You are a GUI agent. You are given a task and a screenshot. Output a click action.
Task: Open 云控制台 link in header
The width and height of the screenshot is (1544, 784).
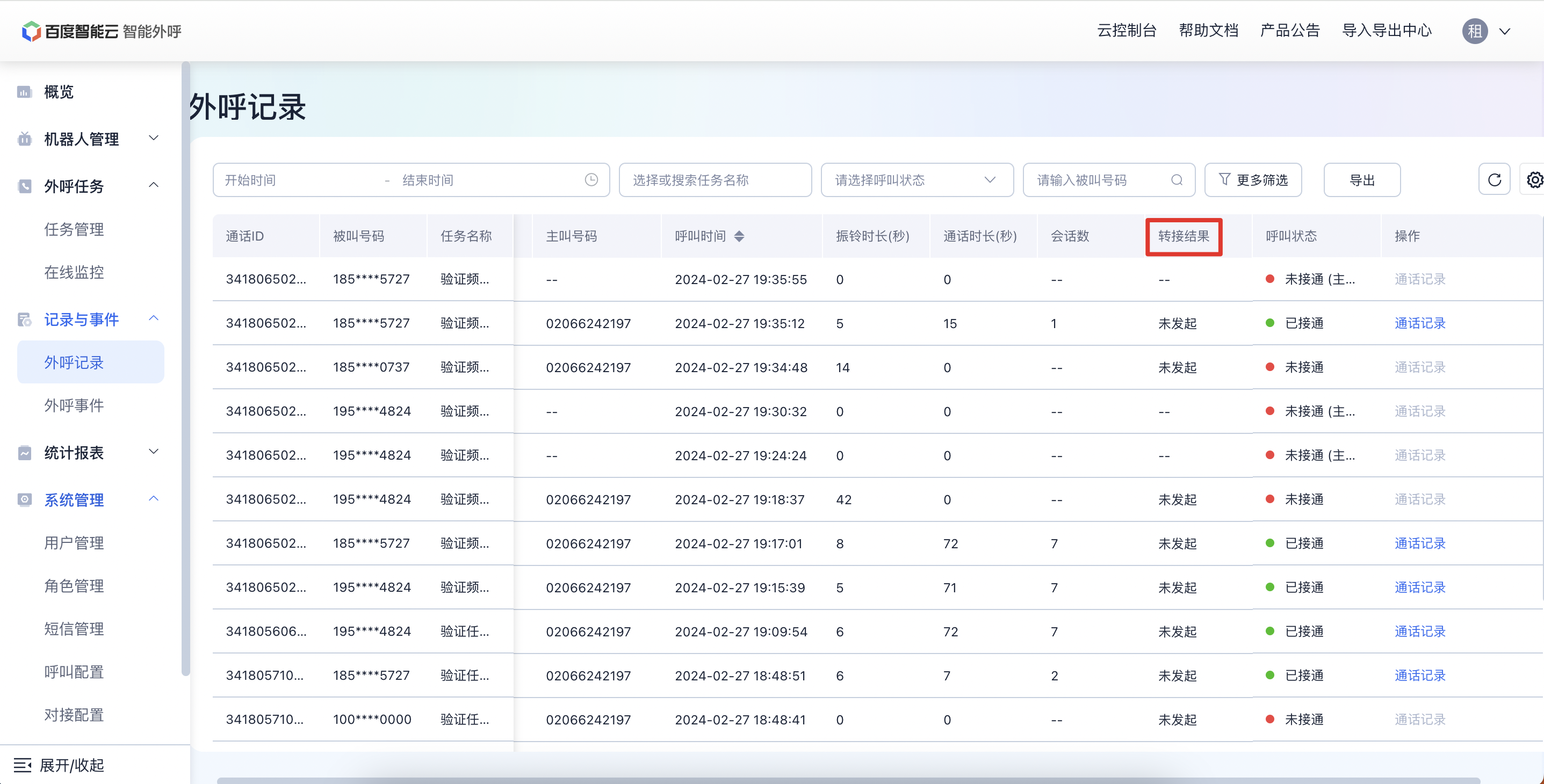click(x=1127, y=31)
